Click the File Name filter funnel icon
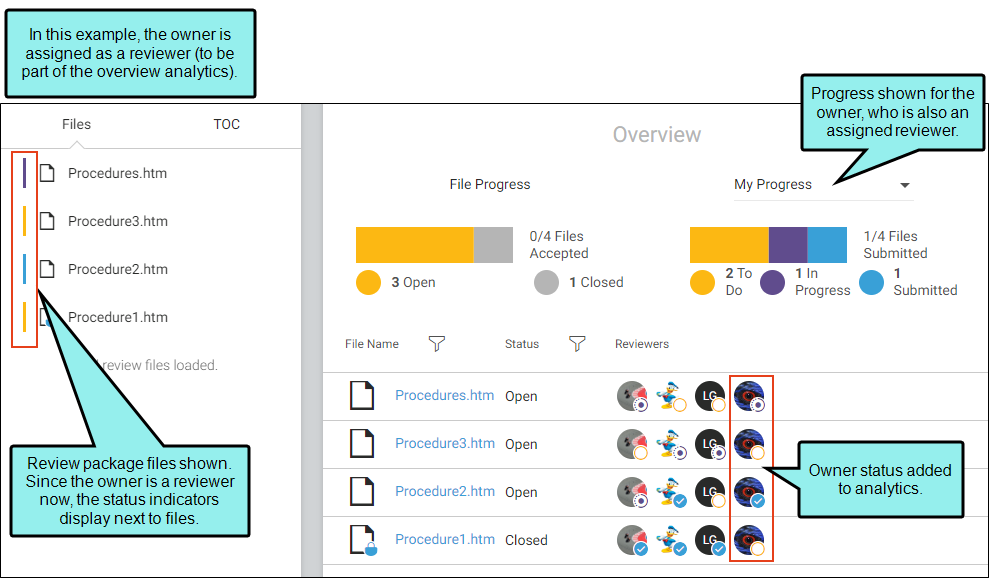This screenshot has width=989, height=578. pos(436,344)
